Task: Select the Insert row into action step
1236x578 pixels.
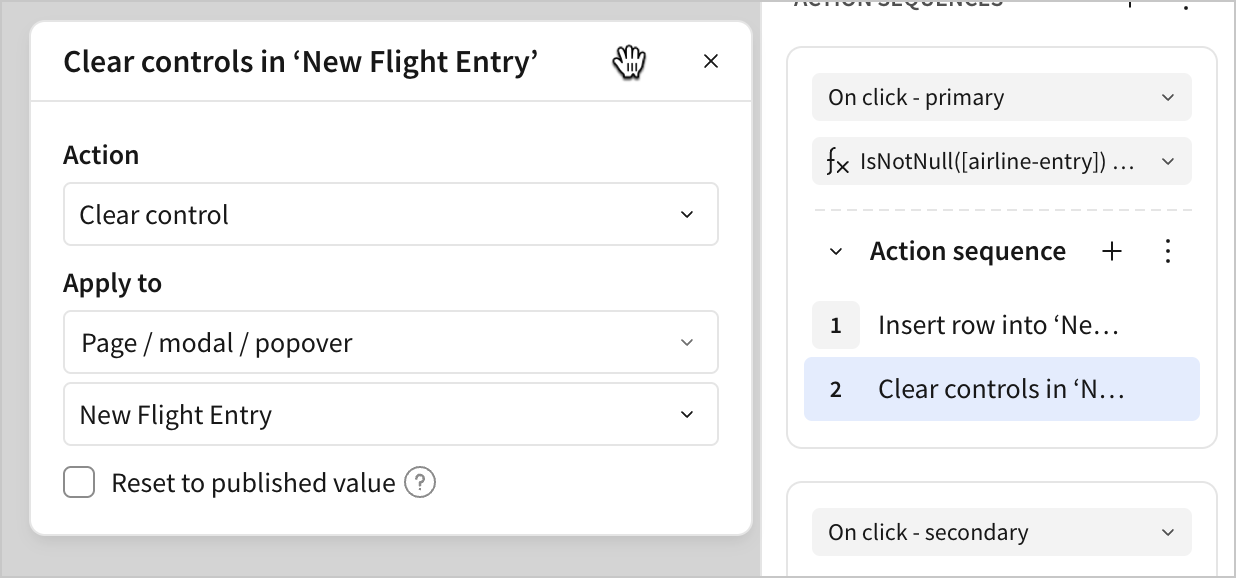Action: coord(998,325)
